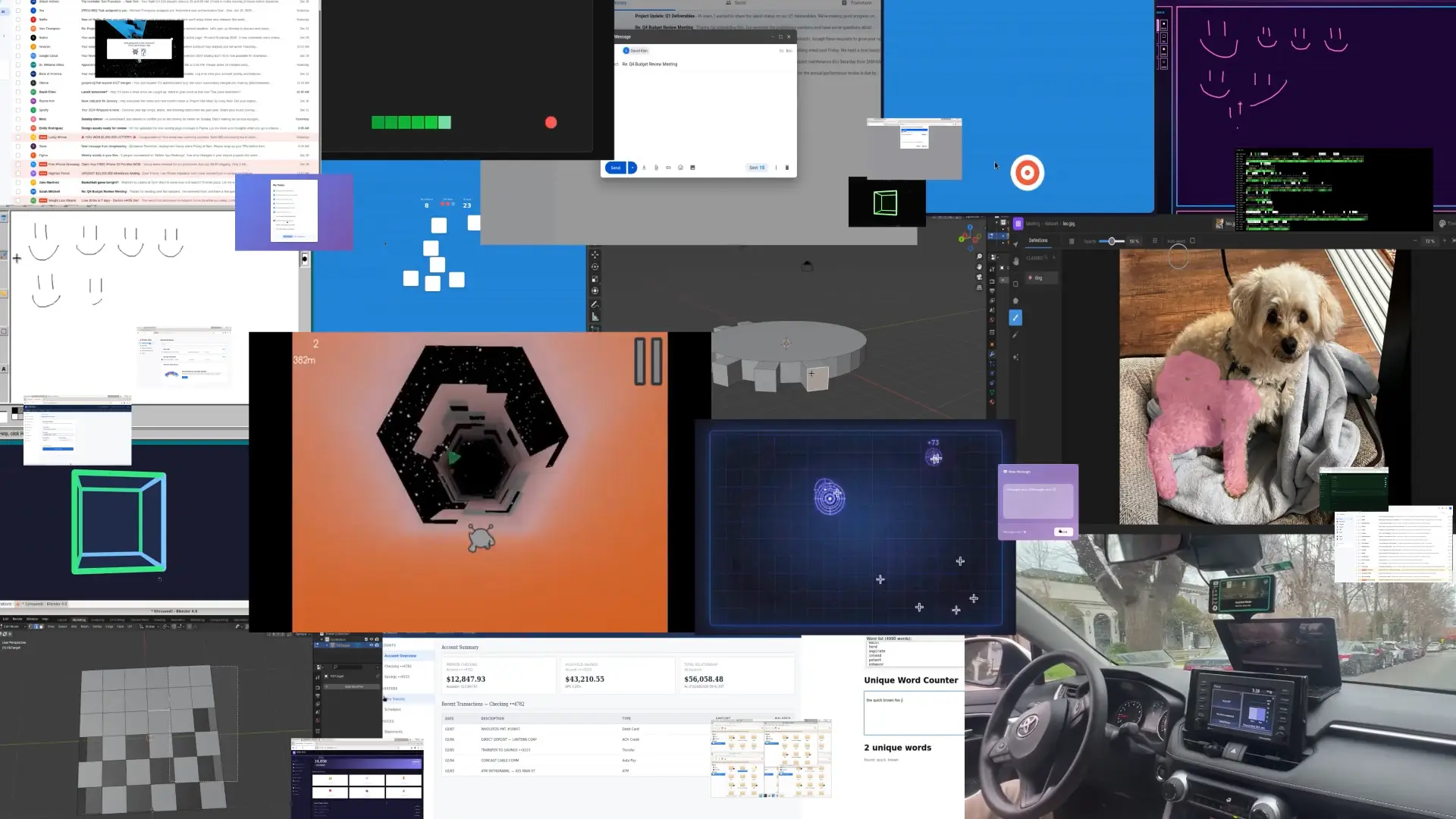Screen dimensions: 1456x819
Task: Open the Send options dropdown arrow
Action: 632,168
